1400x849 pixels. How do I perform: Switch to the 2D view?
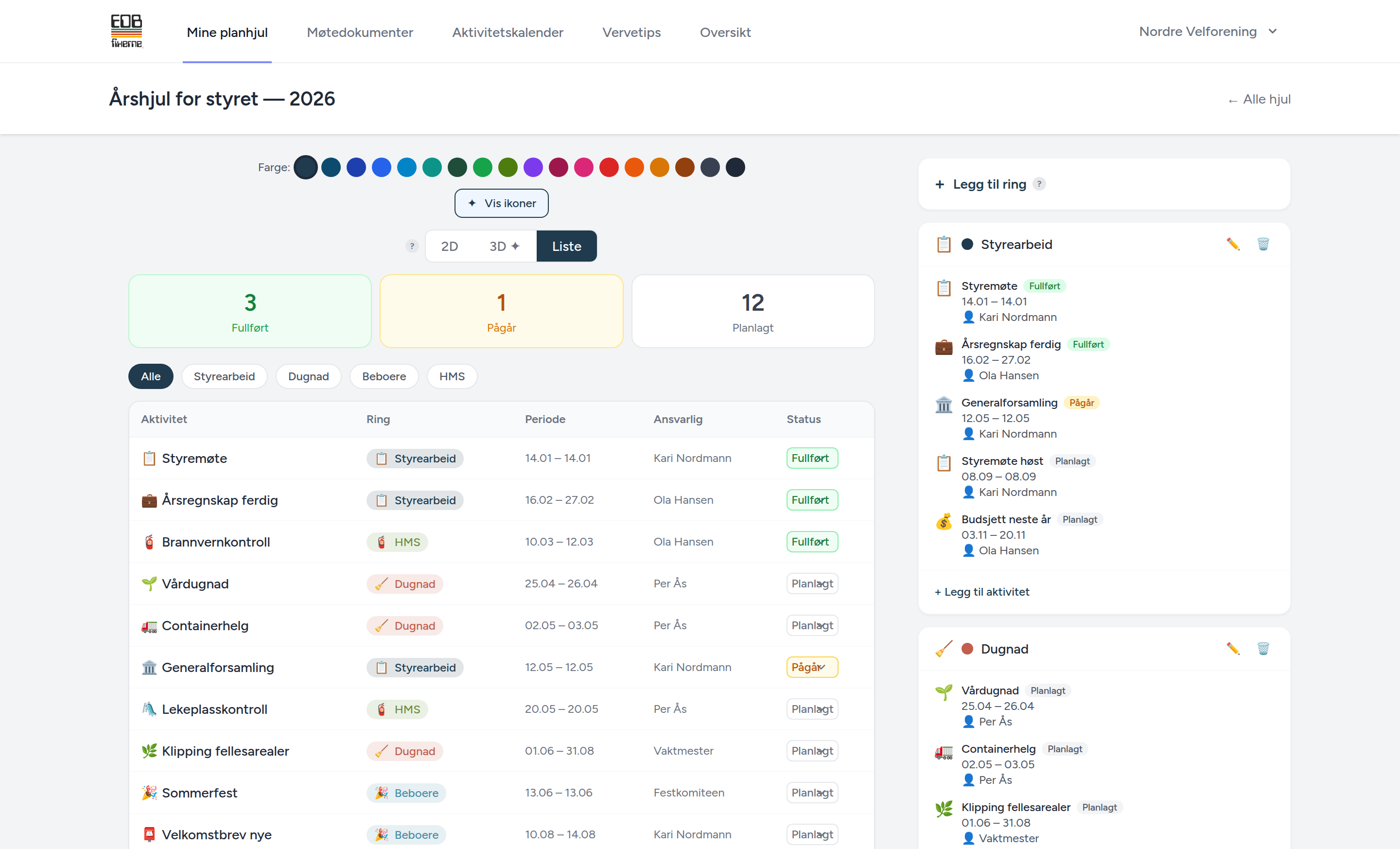coord(450,246)
